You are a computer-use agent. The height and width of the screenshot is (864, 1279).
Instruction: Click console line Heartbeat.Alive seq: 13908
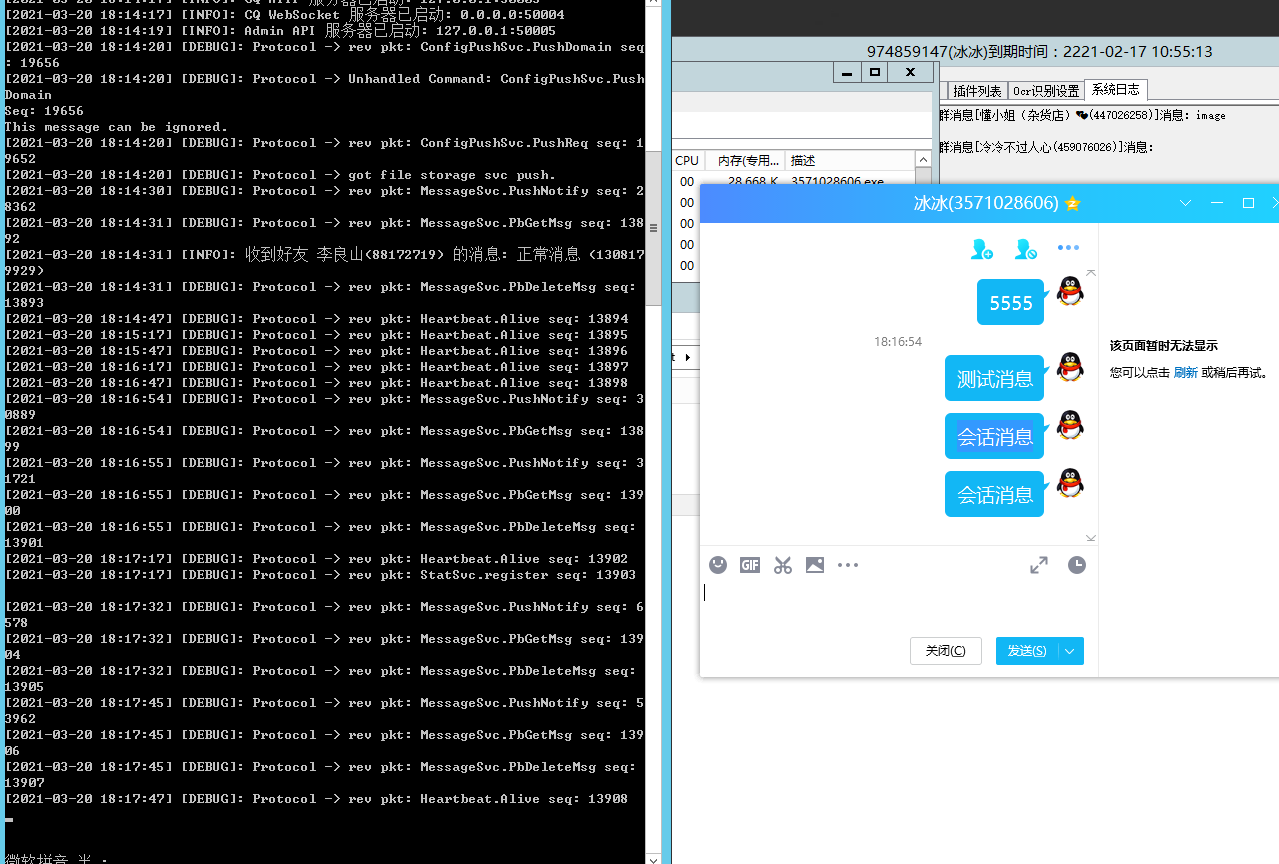coord(316,799)
